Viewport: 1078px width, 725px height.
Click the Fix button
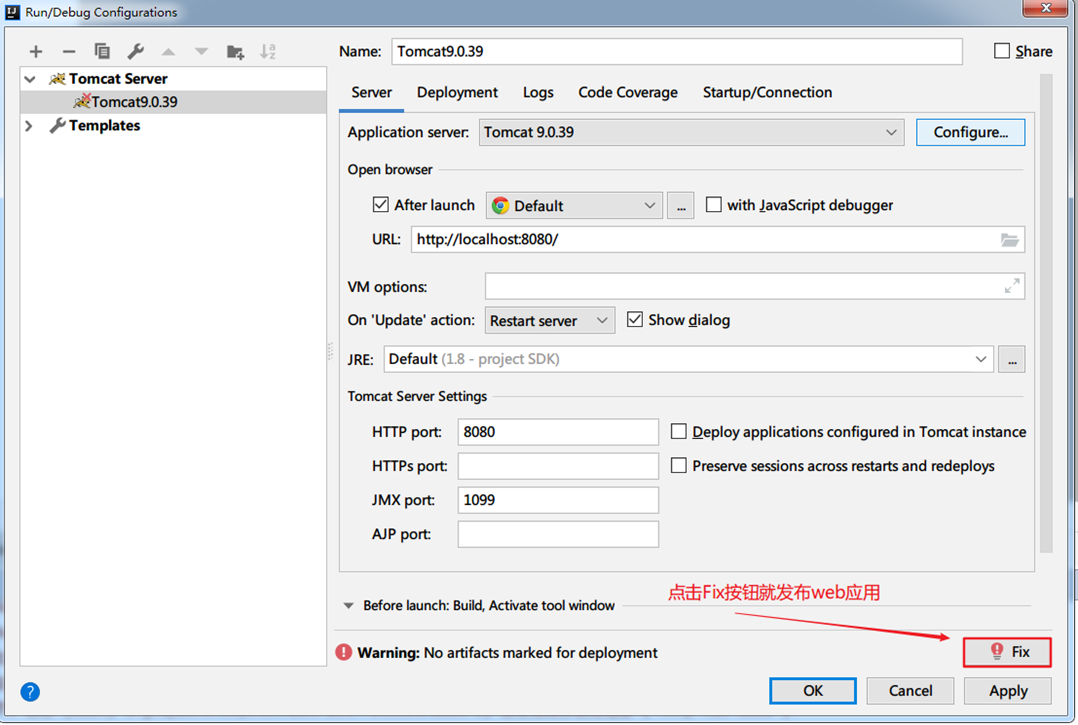point(1007,652)
